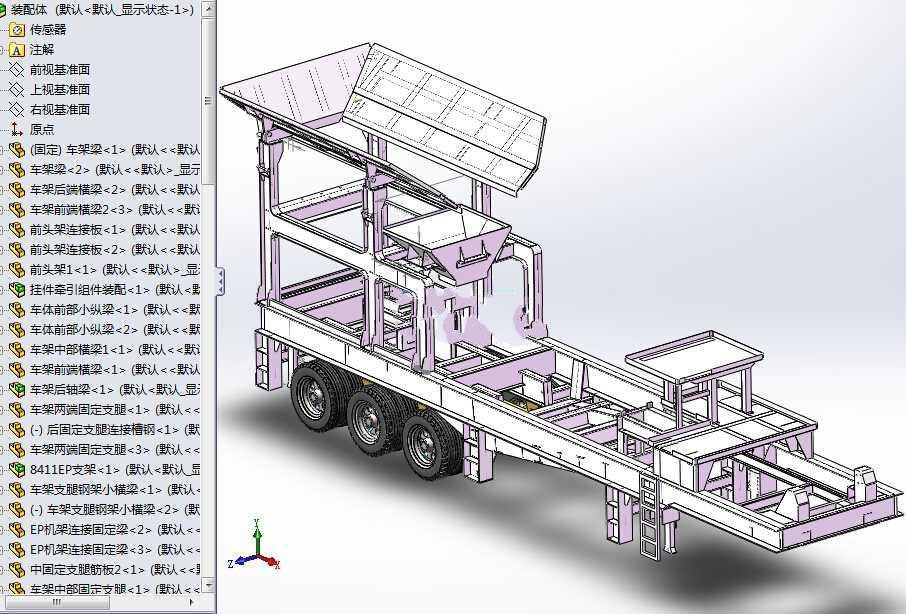Click the red X axis of the orientation triad
The height and width of the screenshot is (614, 906).
(x=270, y=561)
